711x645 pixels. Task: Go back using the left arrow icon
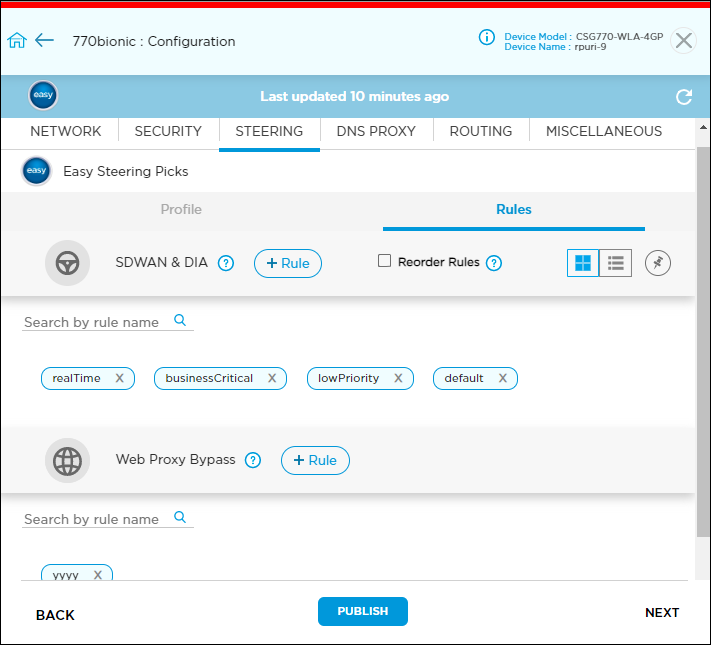pyautogui.click(x=44, y=41)
